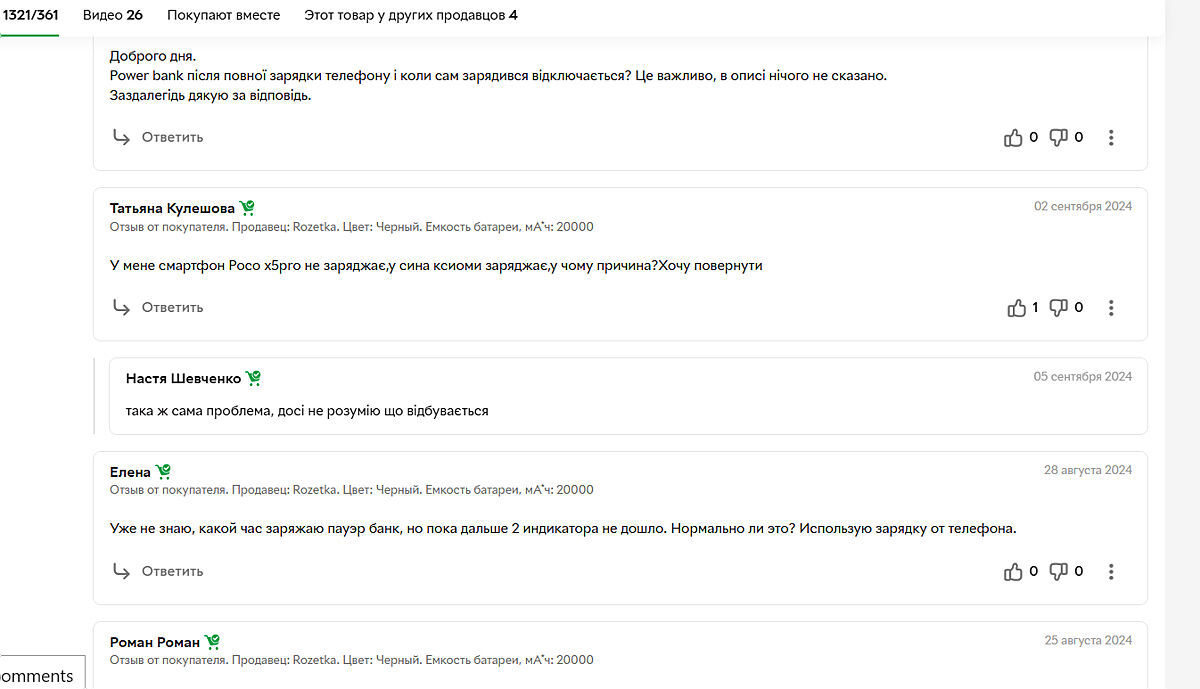The image size is (1200, 689).
Task: Thumbs up Елена's power bank review
Action: point(1014,572)
